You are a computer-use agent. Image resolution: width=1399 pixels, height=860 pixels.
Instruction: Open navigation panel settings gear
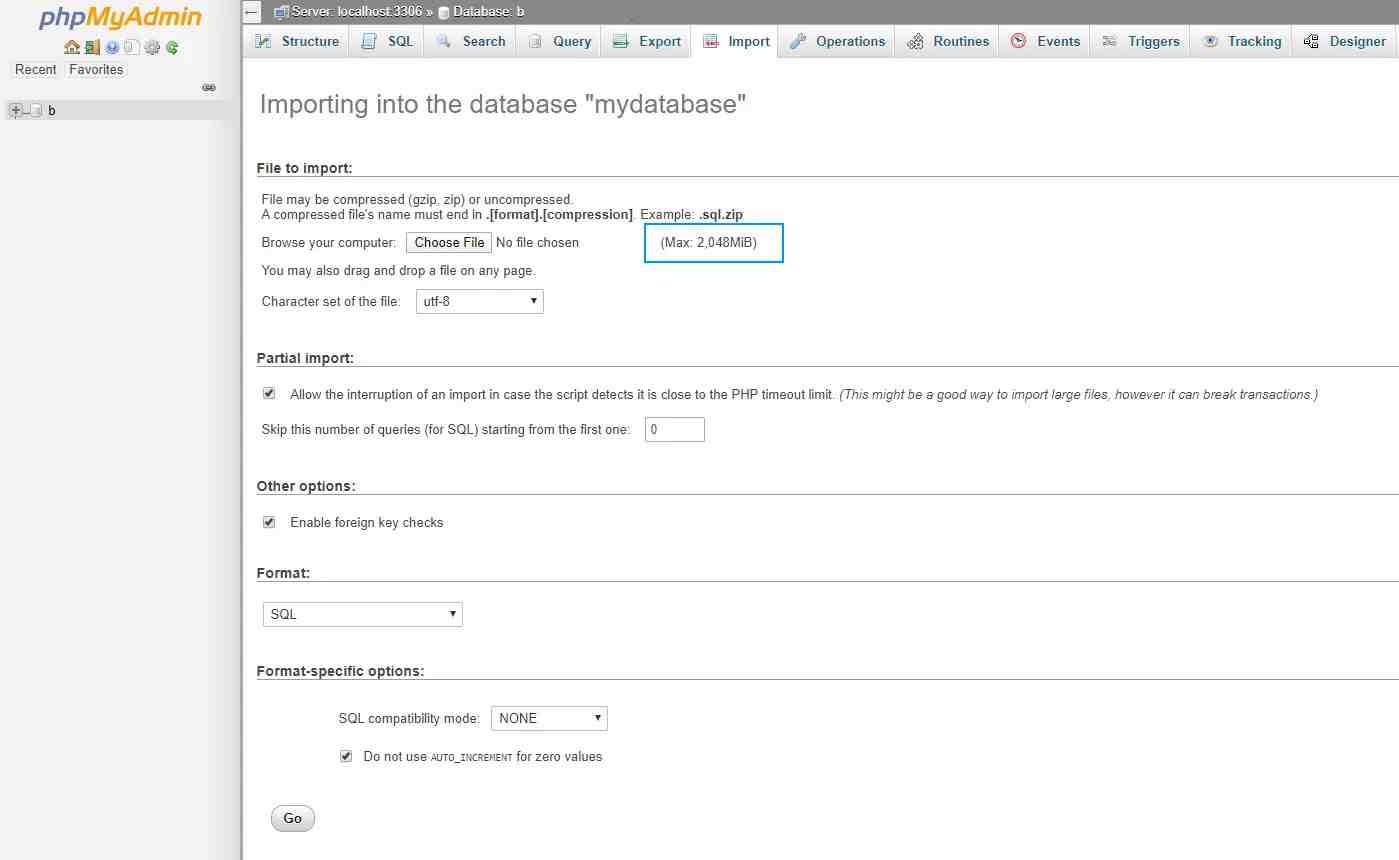(152, 47)
